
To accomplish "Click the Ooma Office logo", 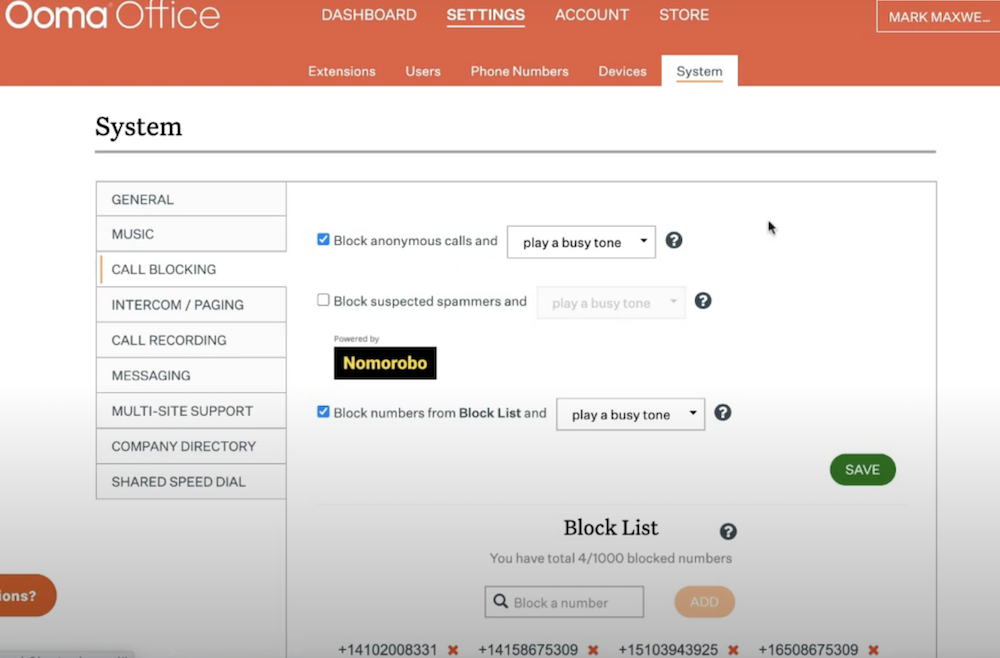I will (112, 15).
